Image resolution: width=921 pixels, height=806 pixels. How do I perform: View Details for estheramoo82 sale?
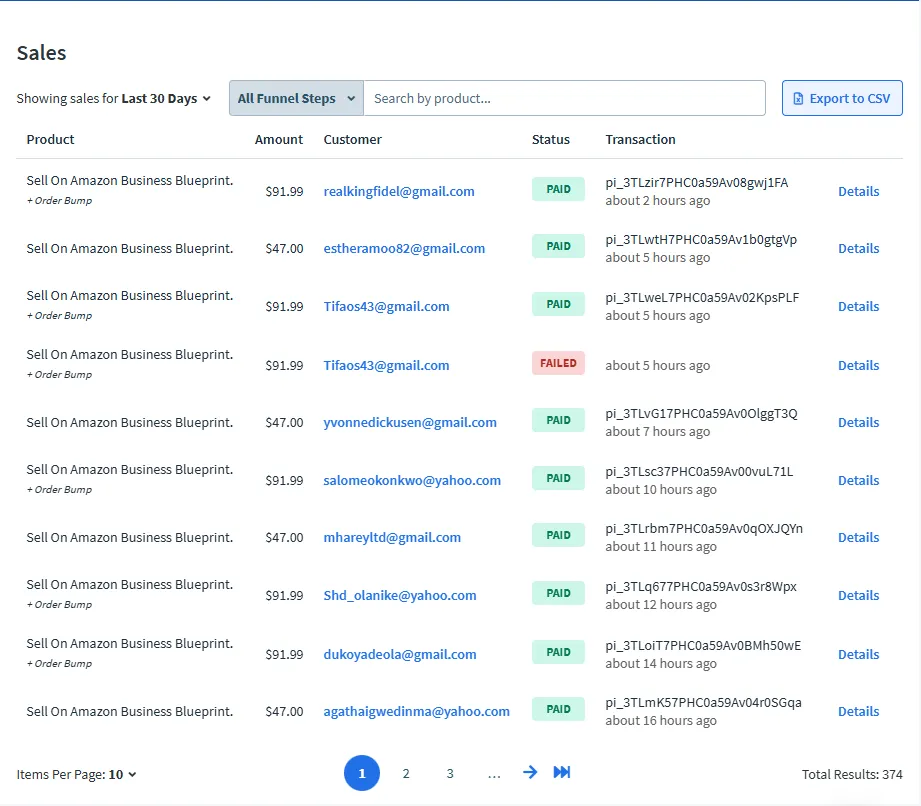tap(858, 248)
